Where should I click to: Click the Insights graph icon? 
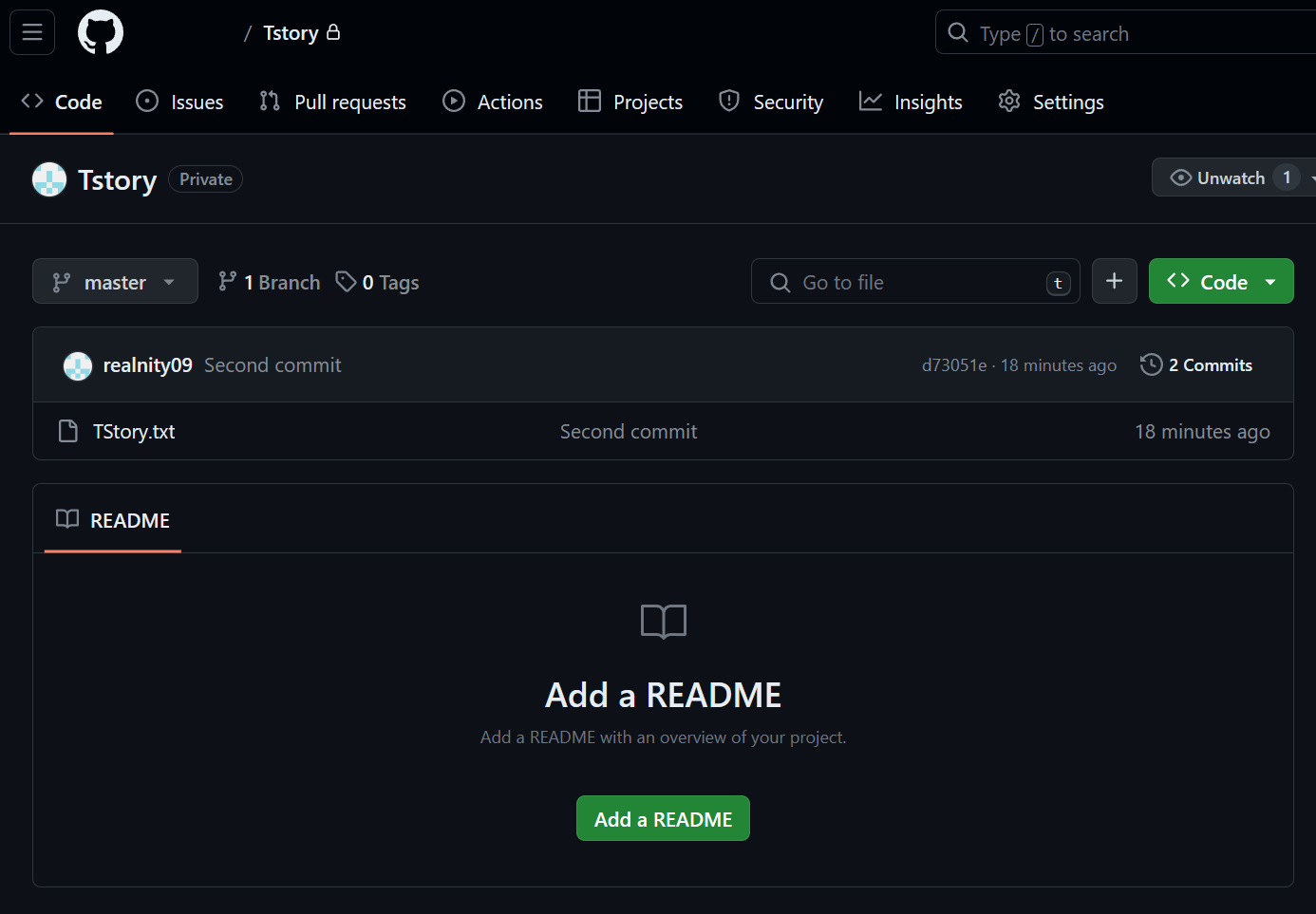click(871, 101)
